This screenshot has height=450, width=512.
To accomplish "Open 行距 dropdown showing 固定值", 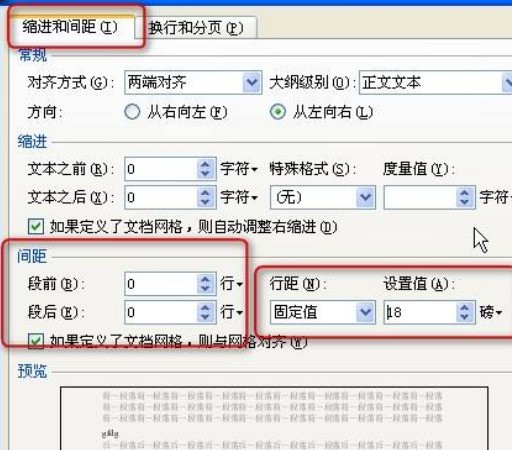I will (323, 312).
